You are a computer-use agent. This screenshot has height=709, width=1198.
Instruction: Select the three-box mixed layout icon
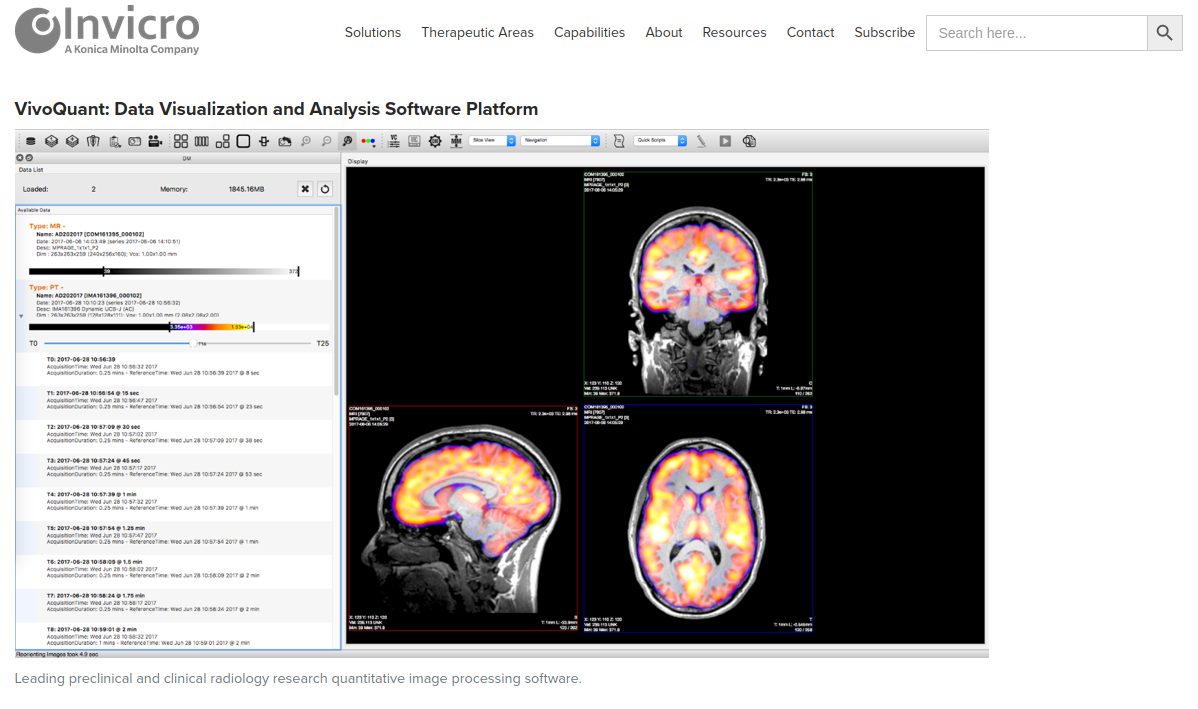coord(222,141)
